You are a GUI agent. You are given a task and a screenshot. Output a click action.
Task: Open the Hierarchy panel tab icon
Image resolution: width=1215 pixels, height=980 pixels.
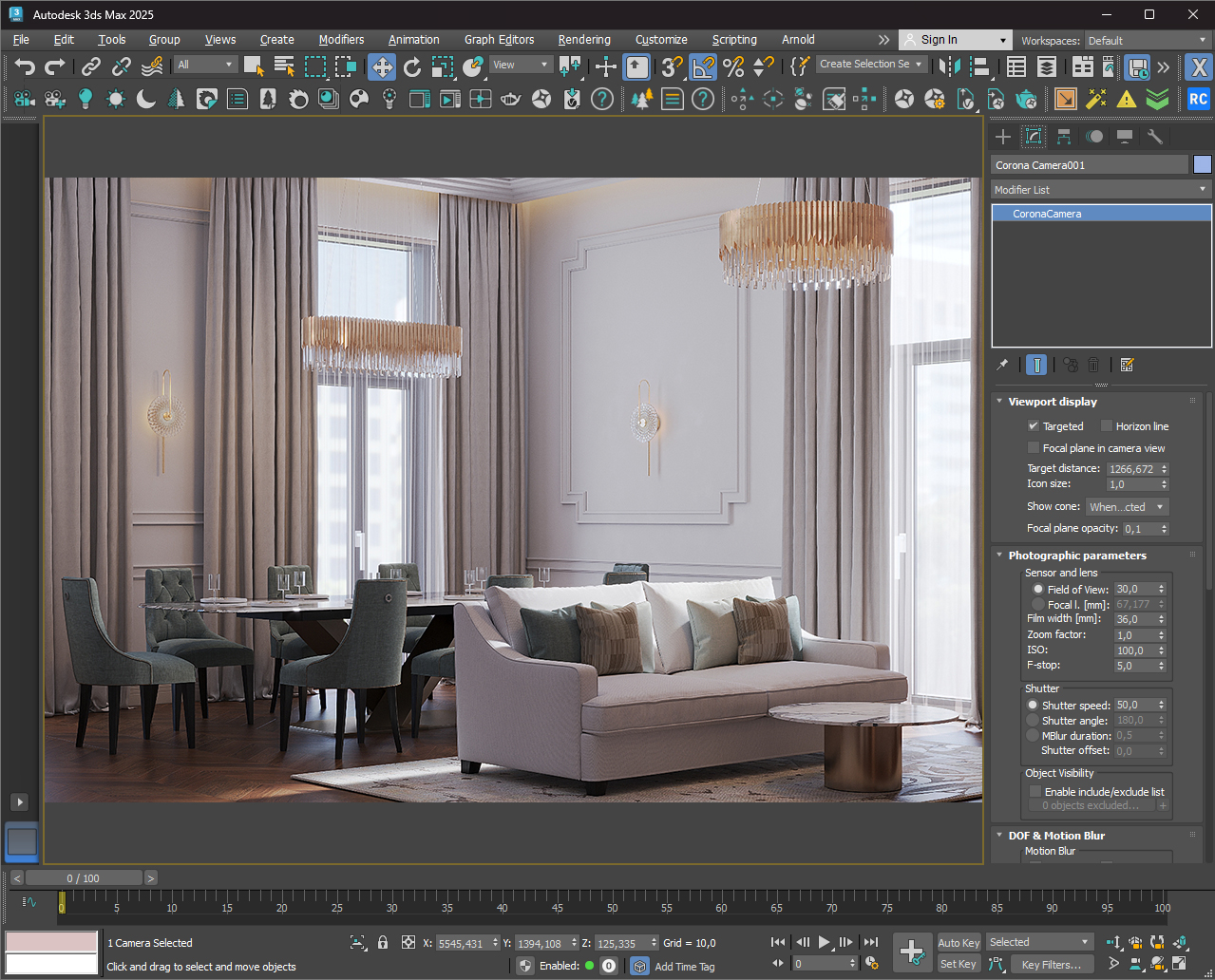pyautogui.click(x=1064, y=137)
